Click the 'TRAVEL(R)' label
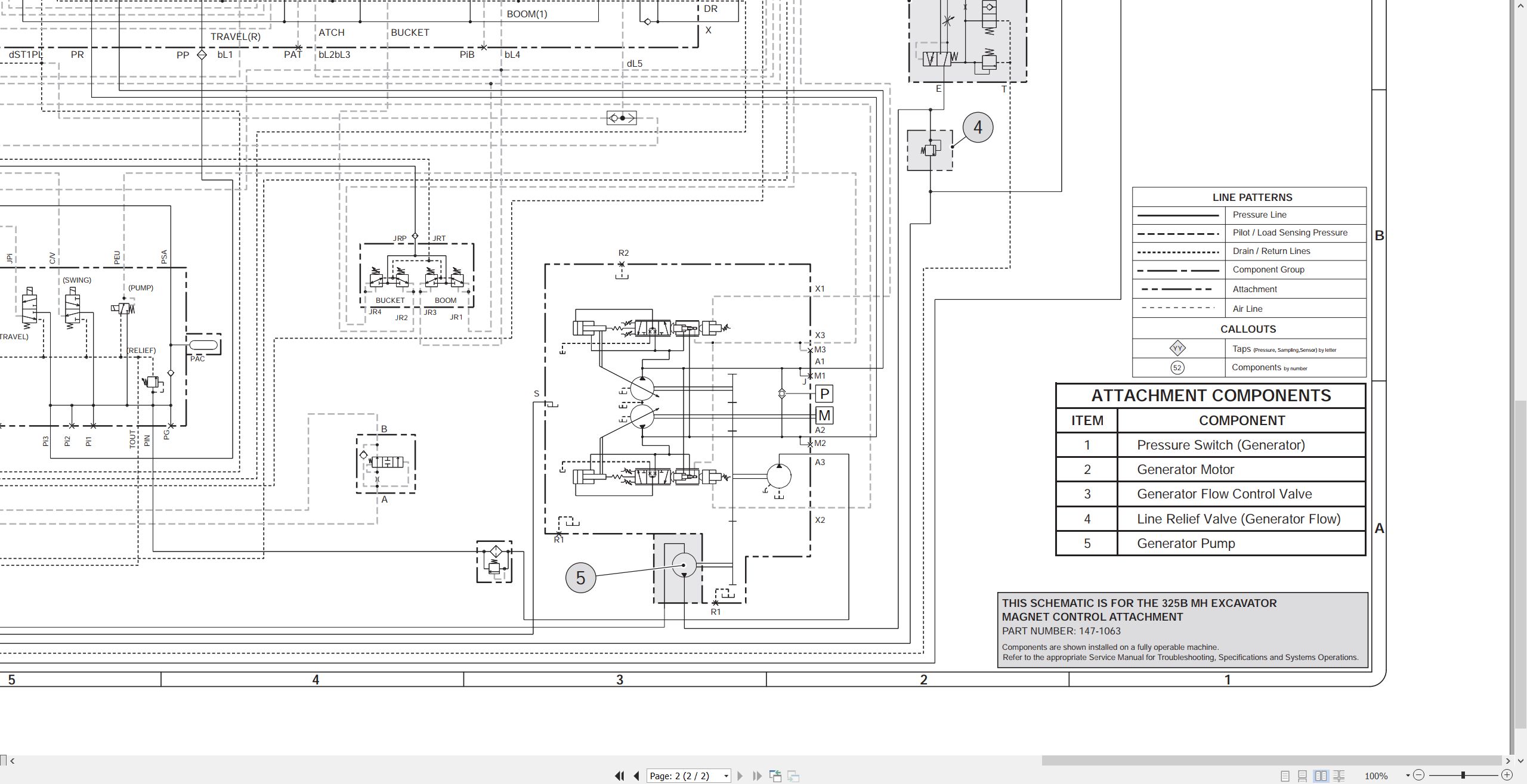This screenshot has width=1527, height=784. click(x=236, y=36)
